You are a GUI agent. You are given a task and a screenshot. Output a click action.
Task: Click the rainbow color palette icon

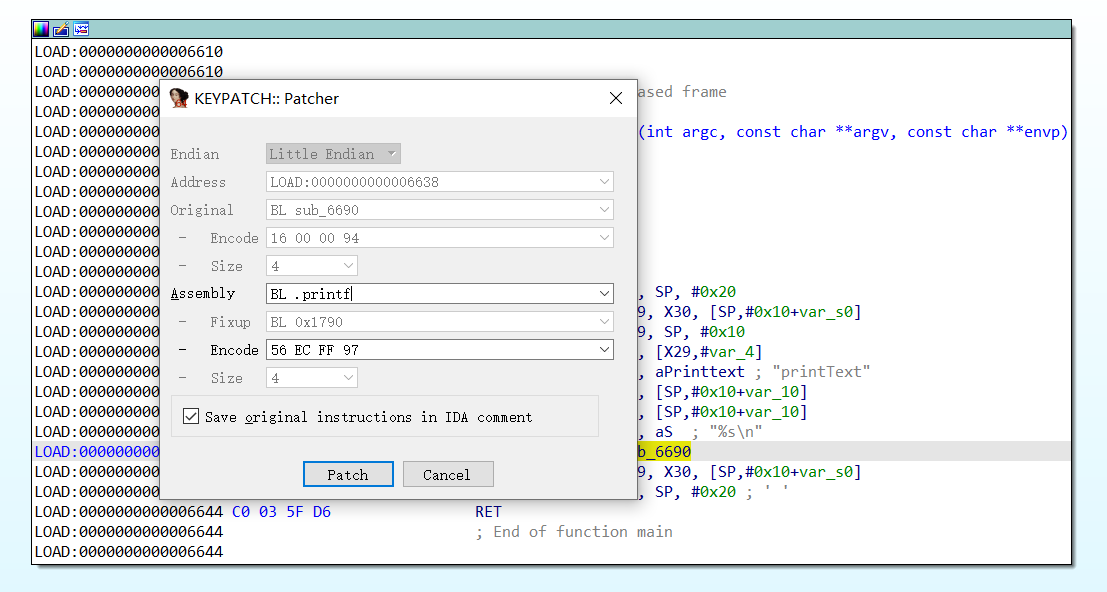click(41, 29)
